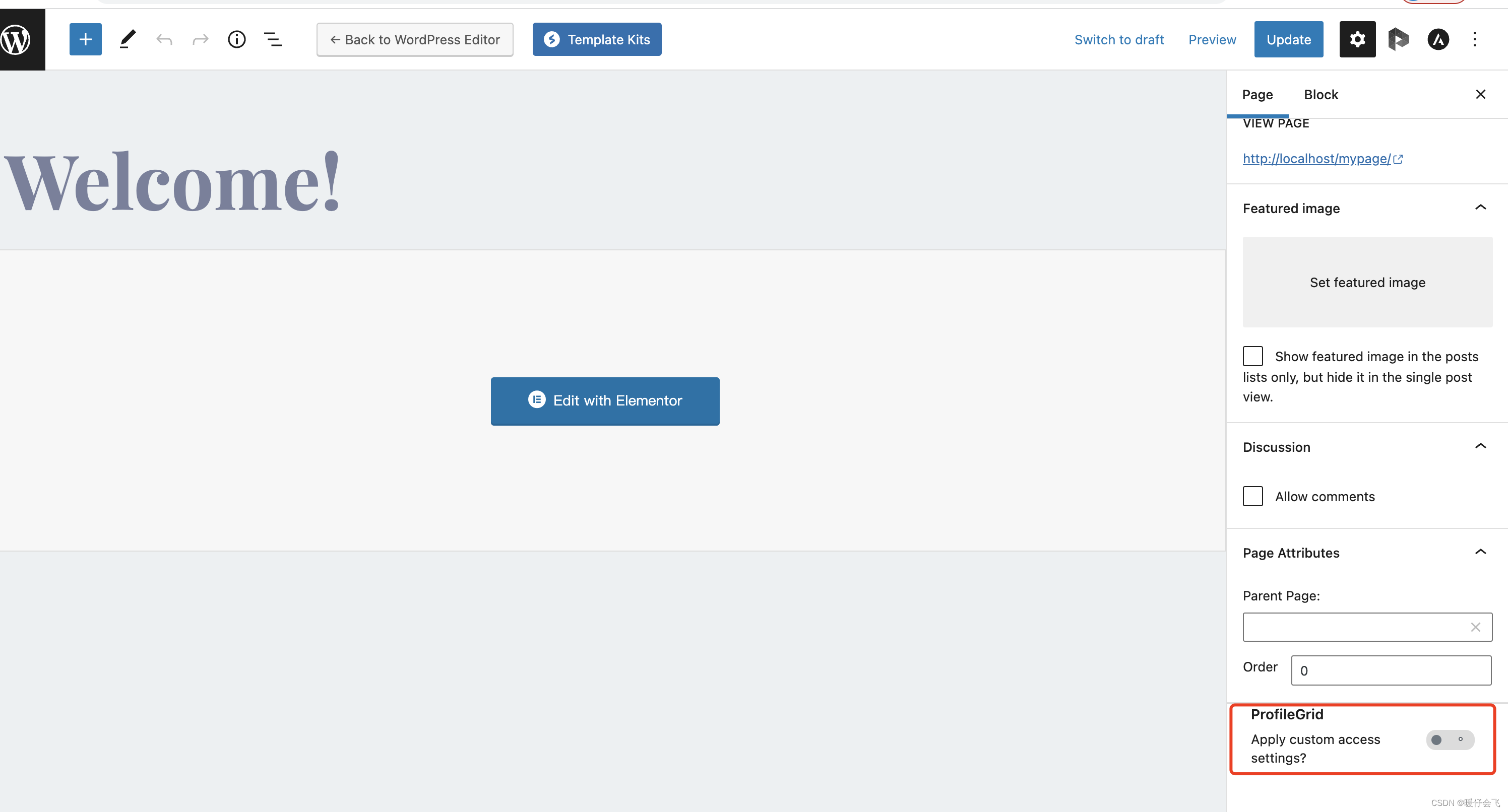Collapse the Discussion panel
Image resolution: width=1508 pixels, height=812 pixels.
(1480, 446)
